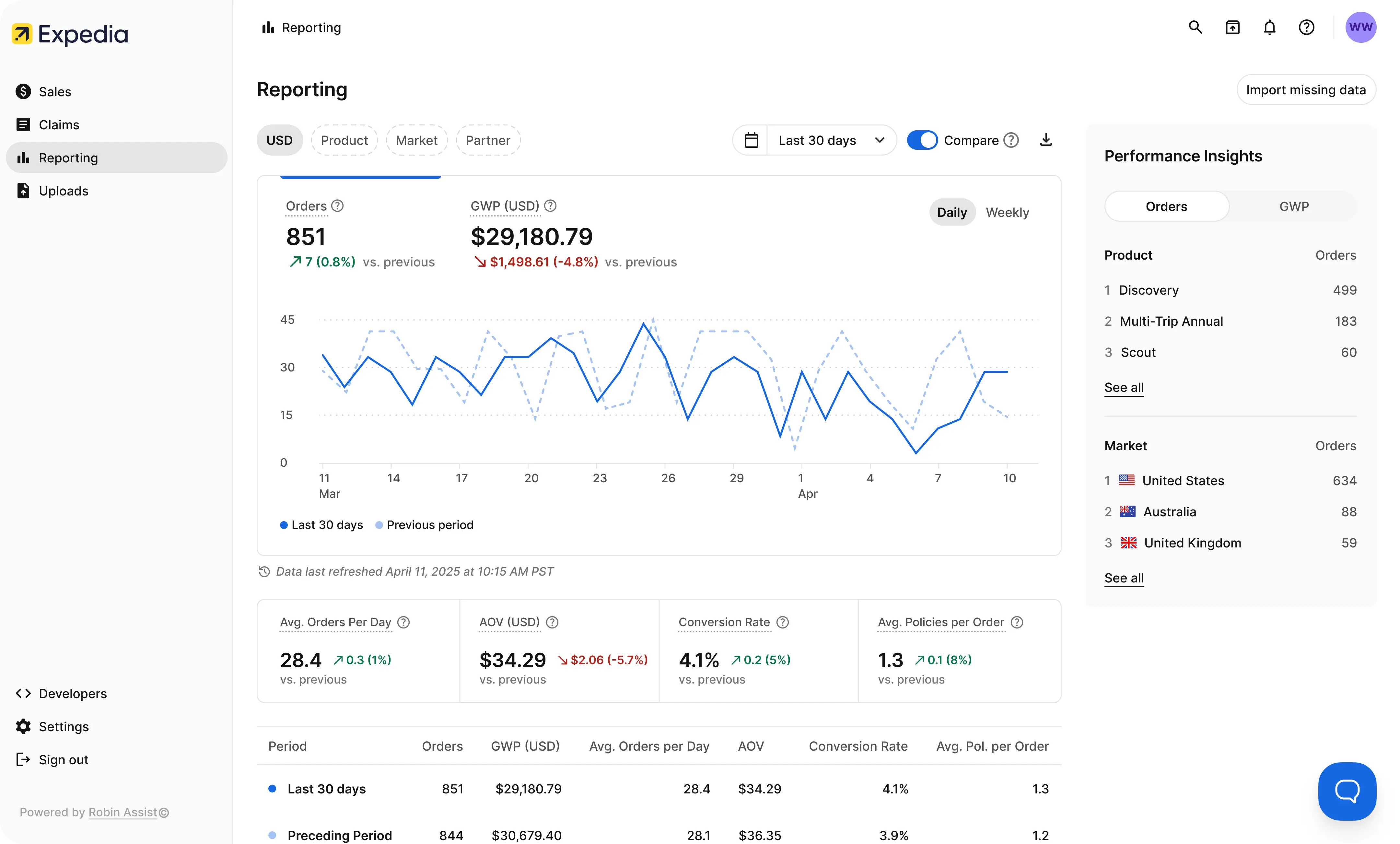1400x844 pixels.
Task: Open the WW user avatar
Action: tap(1360, 27)
